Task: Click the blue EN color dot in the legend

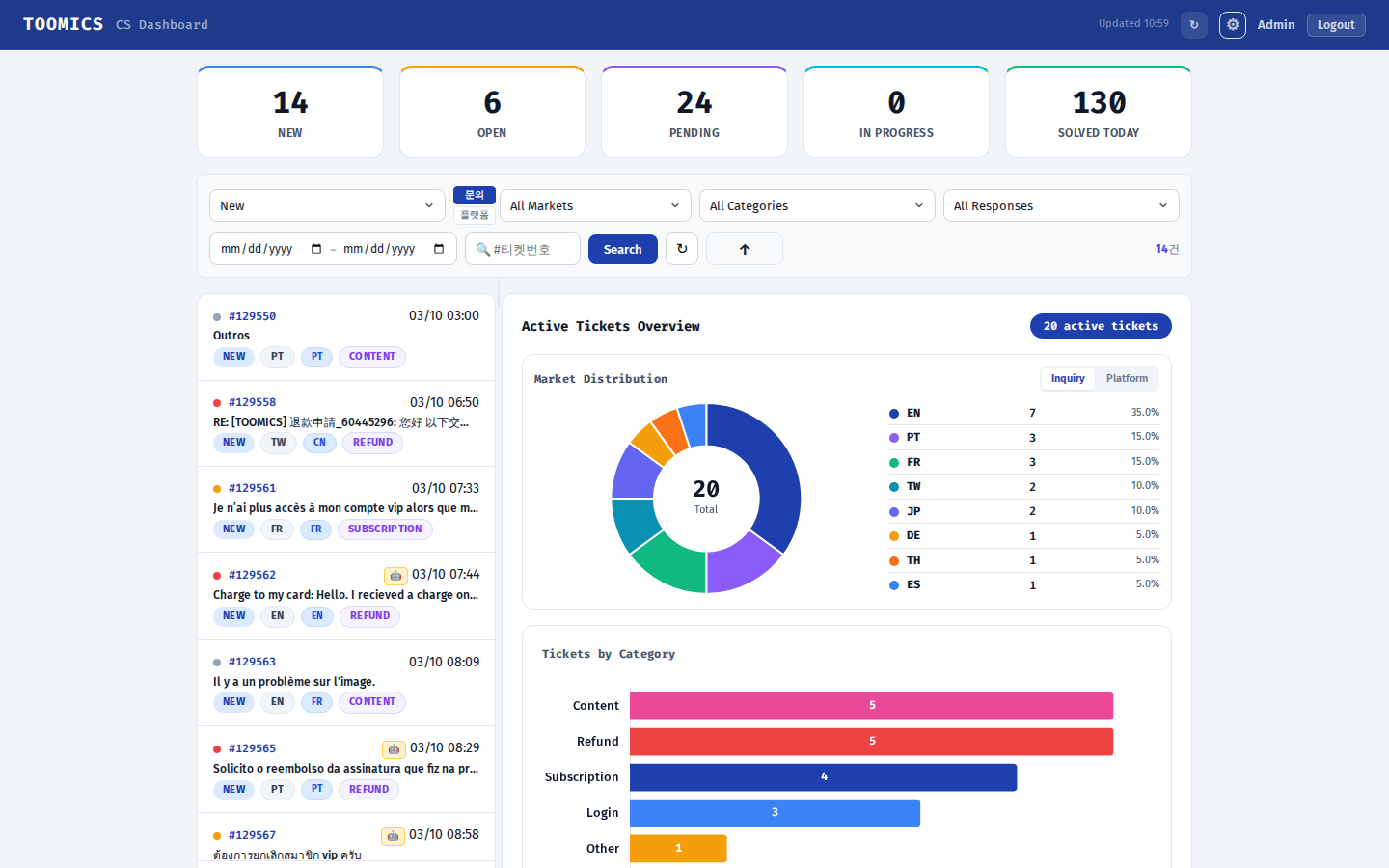Action: (894, 413)
